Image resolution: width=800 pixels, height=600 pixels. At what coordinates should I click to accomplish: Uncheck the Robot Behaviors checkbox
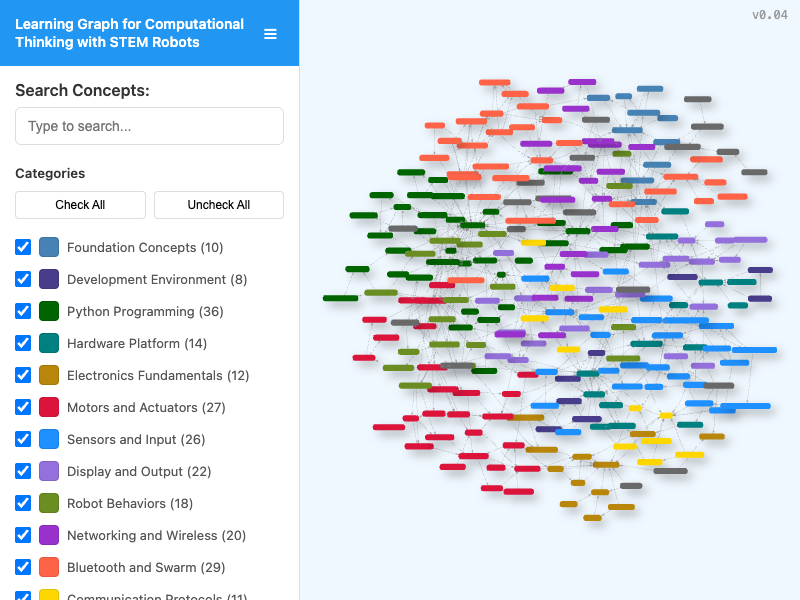click(x=23, y=503)
